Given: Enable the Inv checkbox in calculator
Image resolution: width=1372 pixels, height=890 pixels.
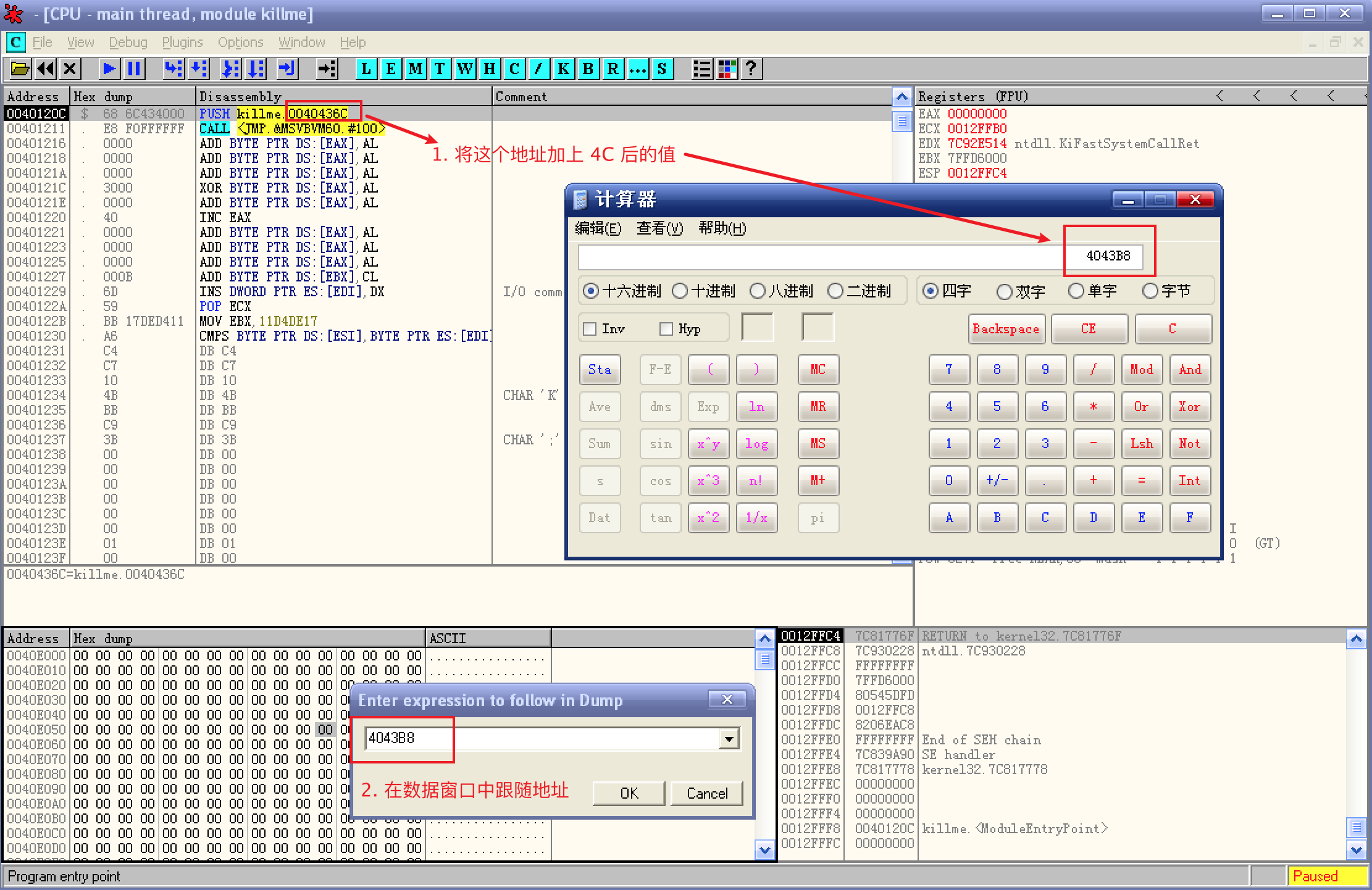Looking at the screenshot, I should pyautogui.click(x=590, y=329).
